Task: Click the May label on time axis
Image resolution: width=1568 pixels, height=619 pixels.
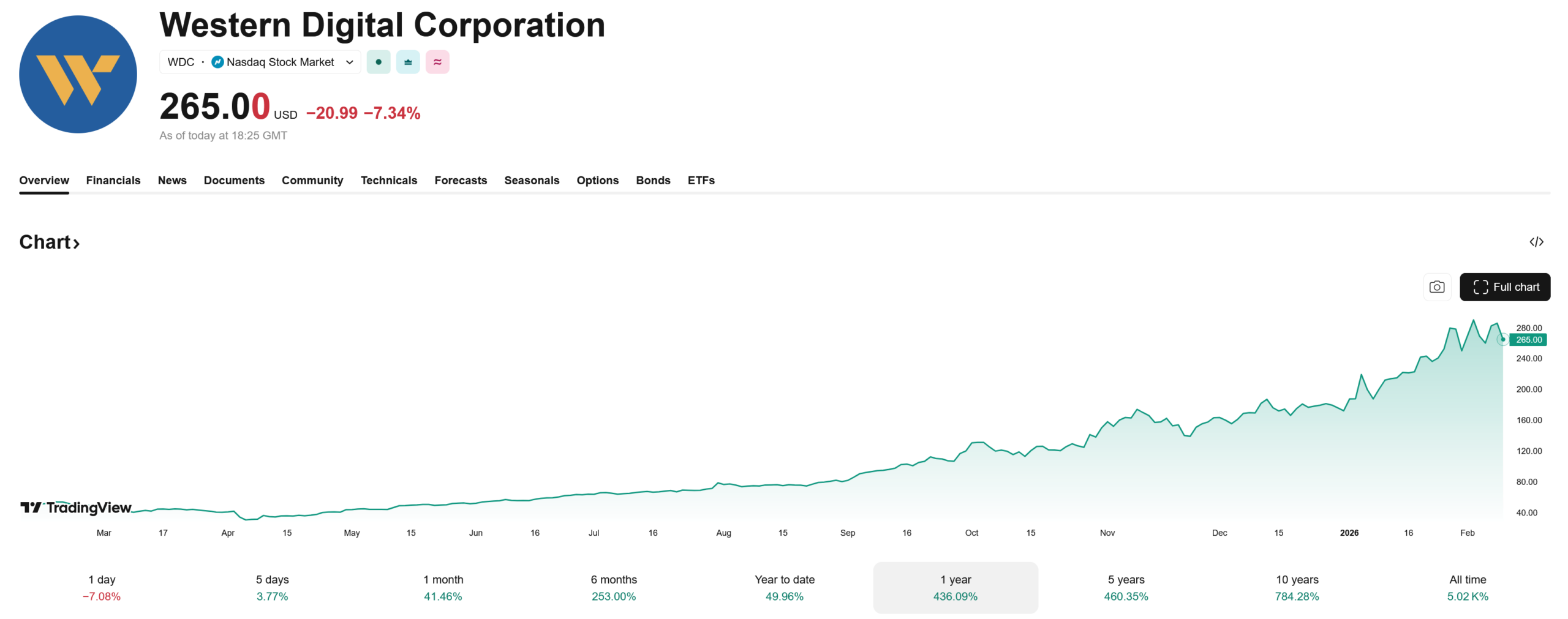Action: [352, 533]
